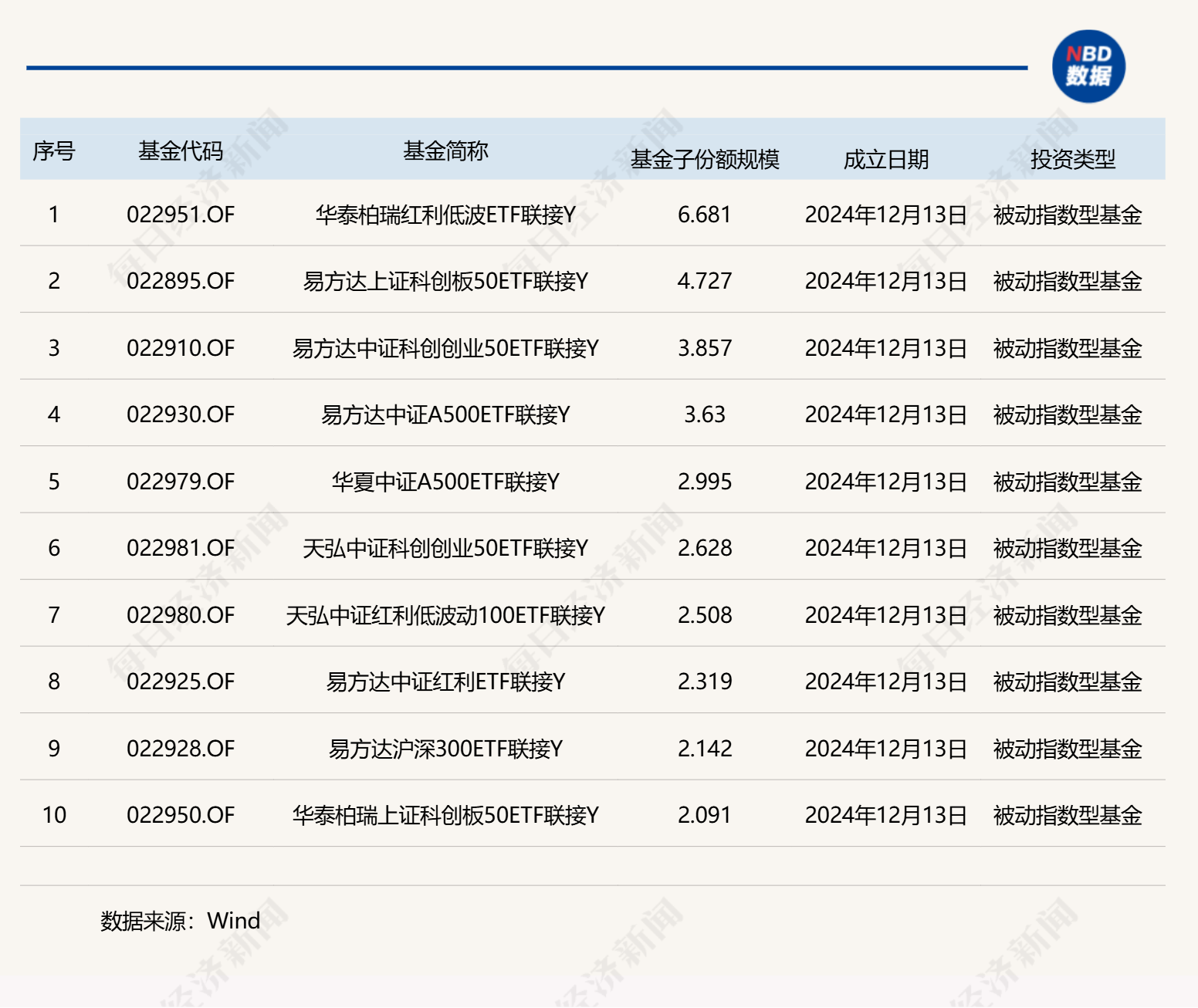Select 易方达中证A500ETF联接Y fund name
Viewport: 1198px width, 1008px height.
point(445,414)
